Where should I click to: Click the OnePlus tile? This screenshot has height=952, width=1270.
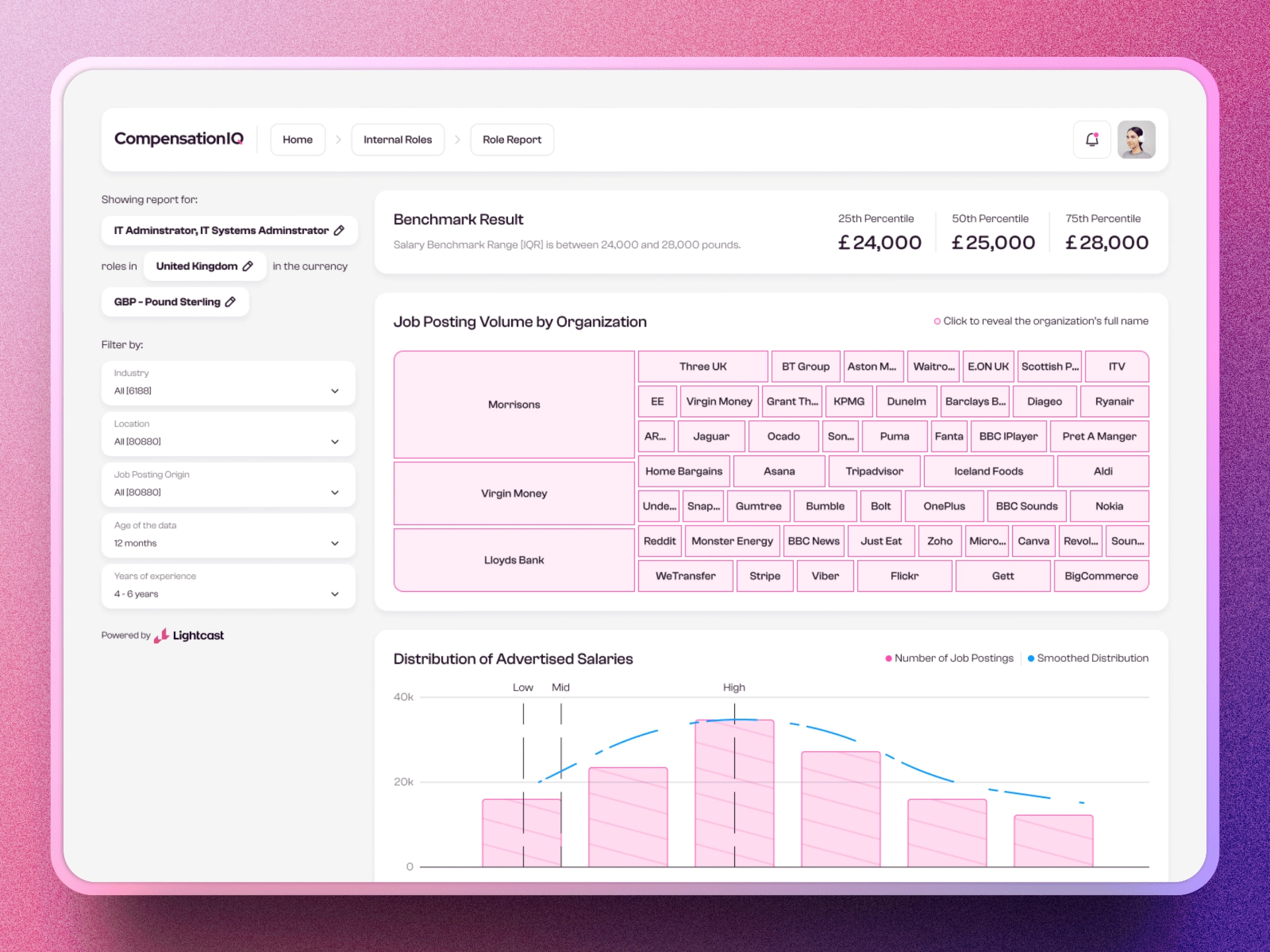[x=944, y=506]
